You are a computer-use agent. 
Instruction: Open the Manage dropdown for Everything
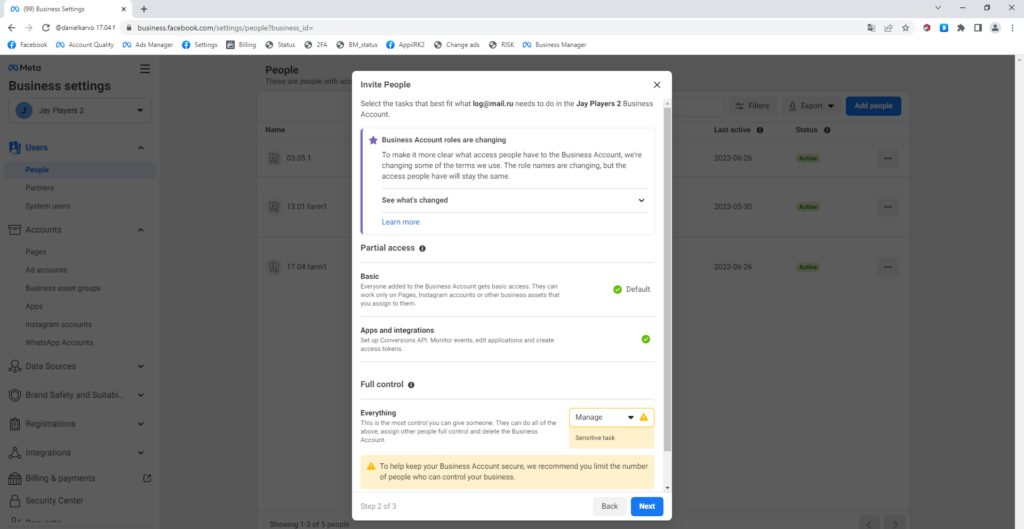[x=605, y=417]
